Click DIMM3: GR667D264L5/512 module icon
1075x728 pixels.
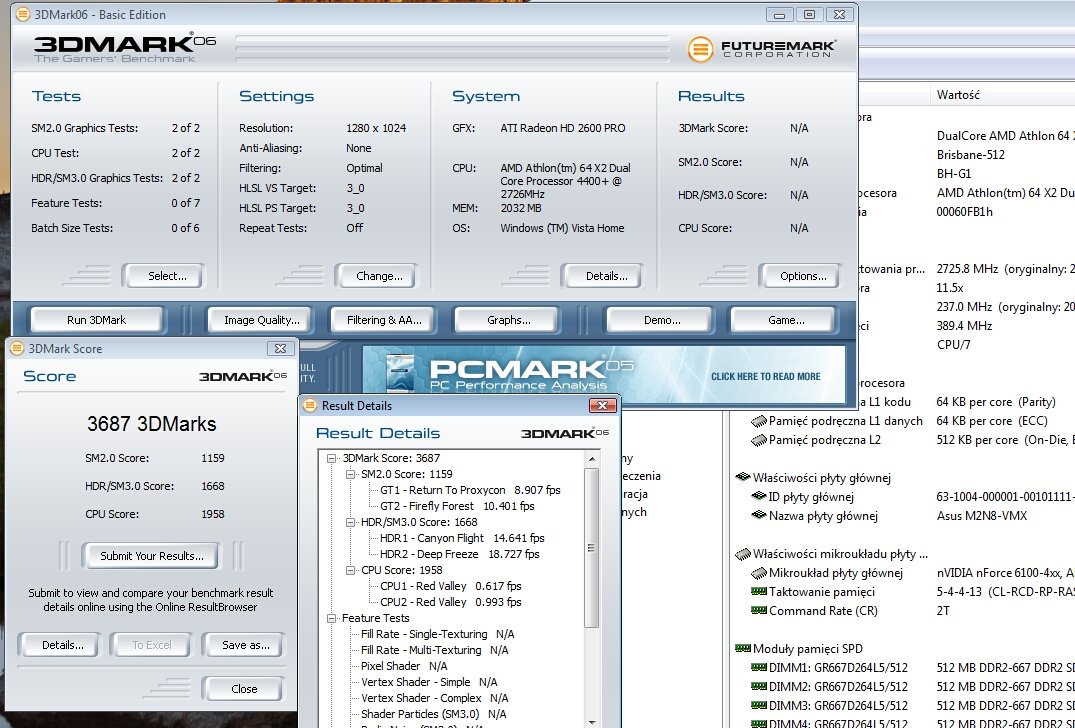pos(758,705)
